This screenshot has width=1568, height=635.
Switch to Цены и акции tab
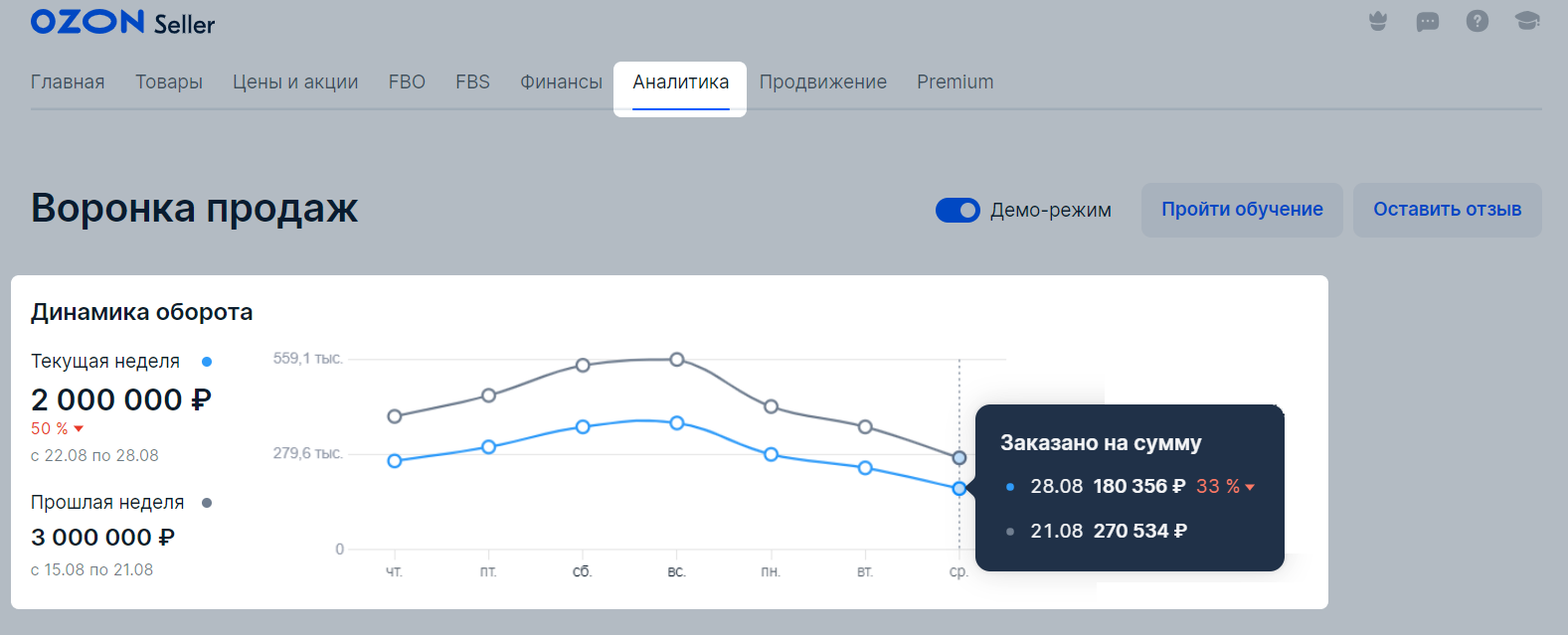coord(295,82)
